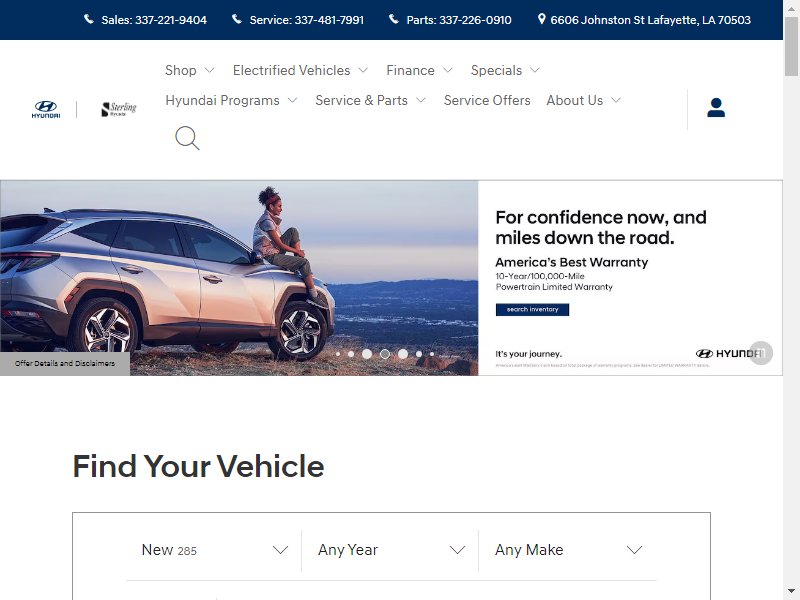Open the New 285 condition dropdown
Viewport: 800px width, 600px height.
point(214,550)
